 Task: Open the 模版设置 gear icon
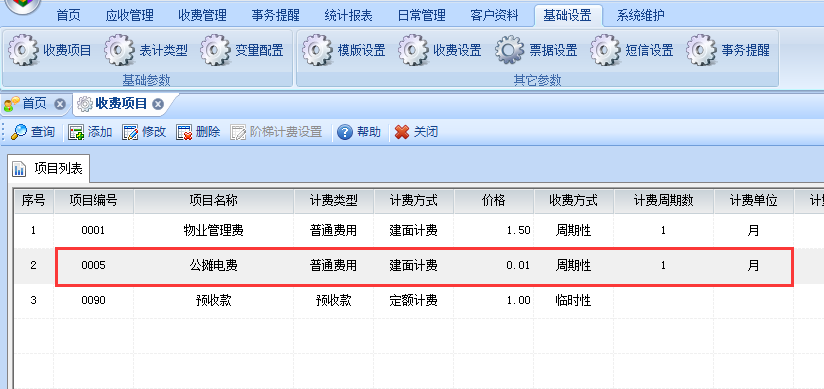coord(317,50)
